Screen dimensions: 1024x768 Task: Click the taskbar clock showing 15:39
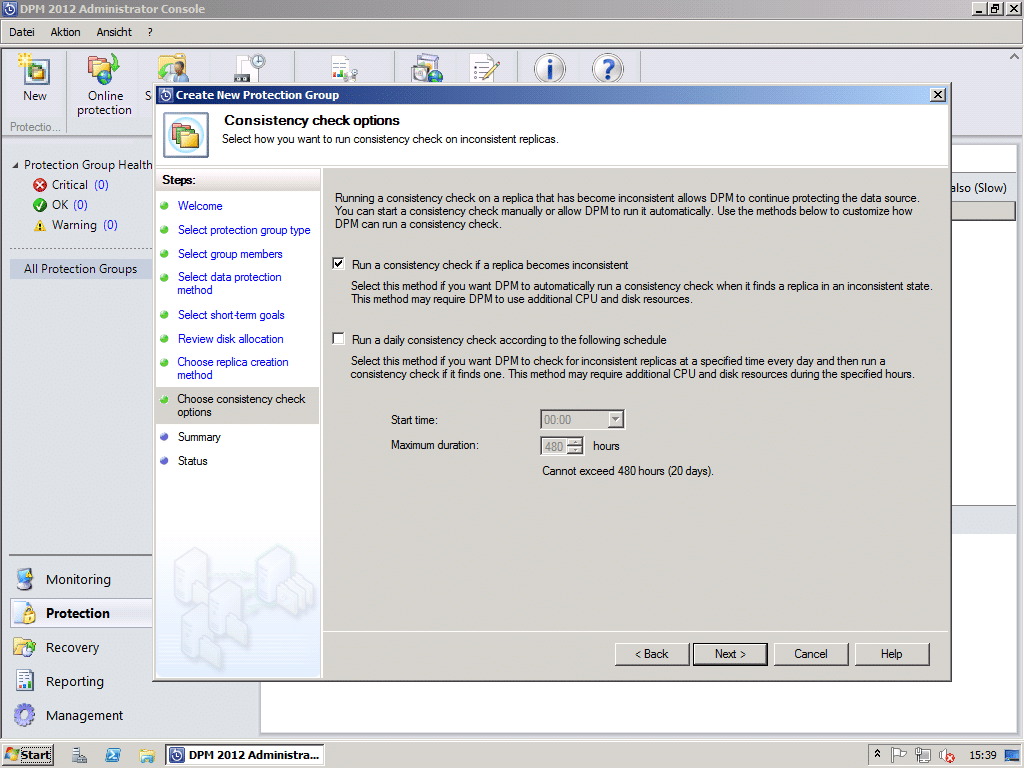(982, 755)
